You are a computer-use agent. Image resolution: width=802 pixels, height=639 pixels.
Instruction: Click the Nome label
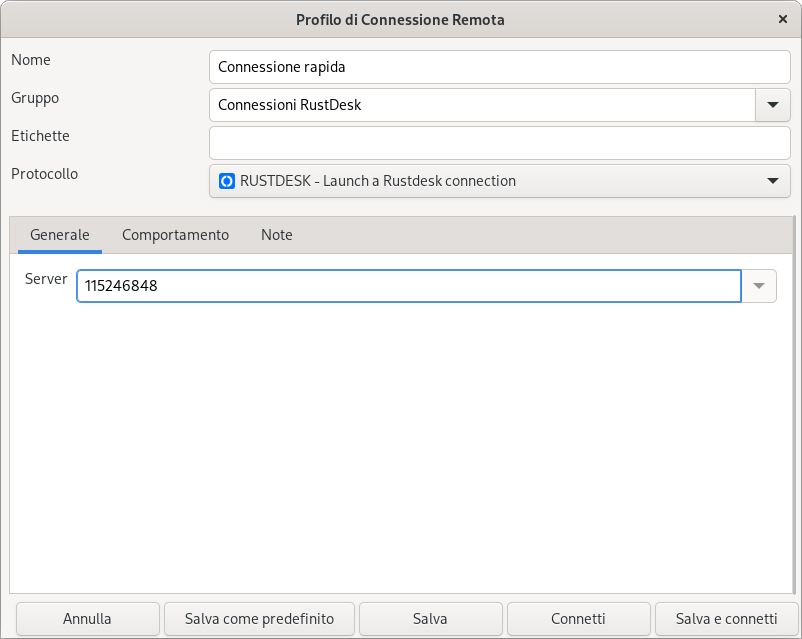[x=31, y=60]
